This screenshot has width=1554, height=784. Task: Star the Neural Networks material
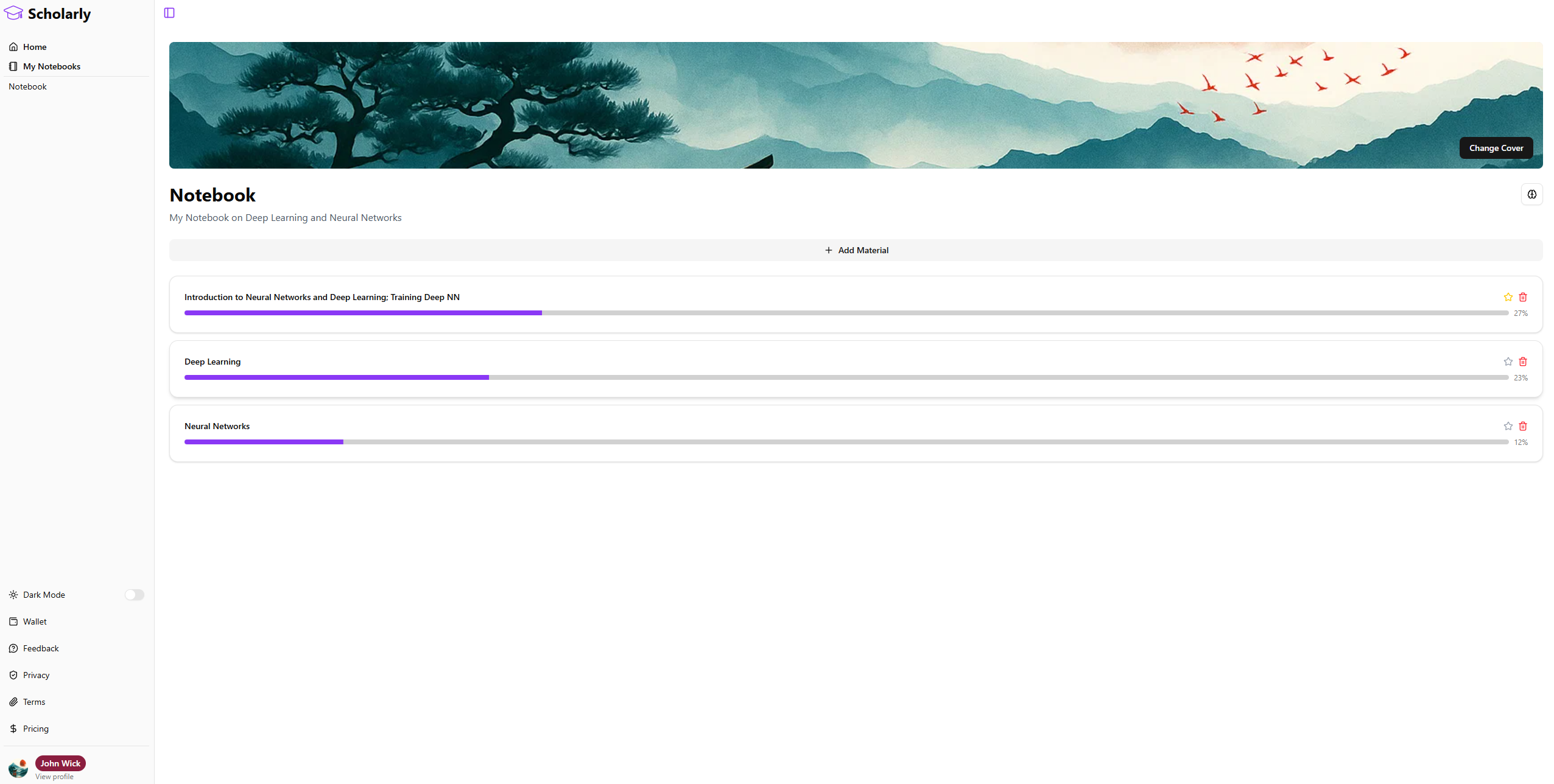coord(1508,426)
